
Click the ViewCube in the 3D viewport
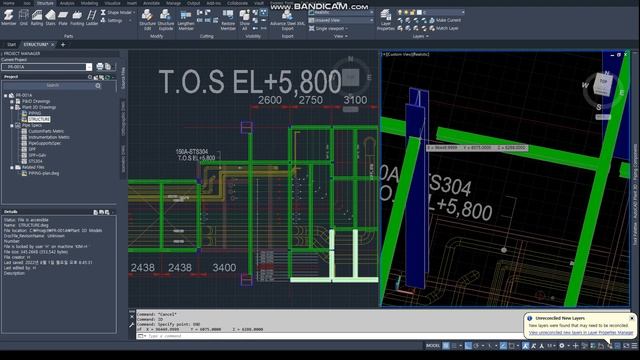pos(603,84)
